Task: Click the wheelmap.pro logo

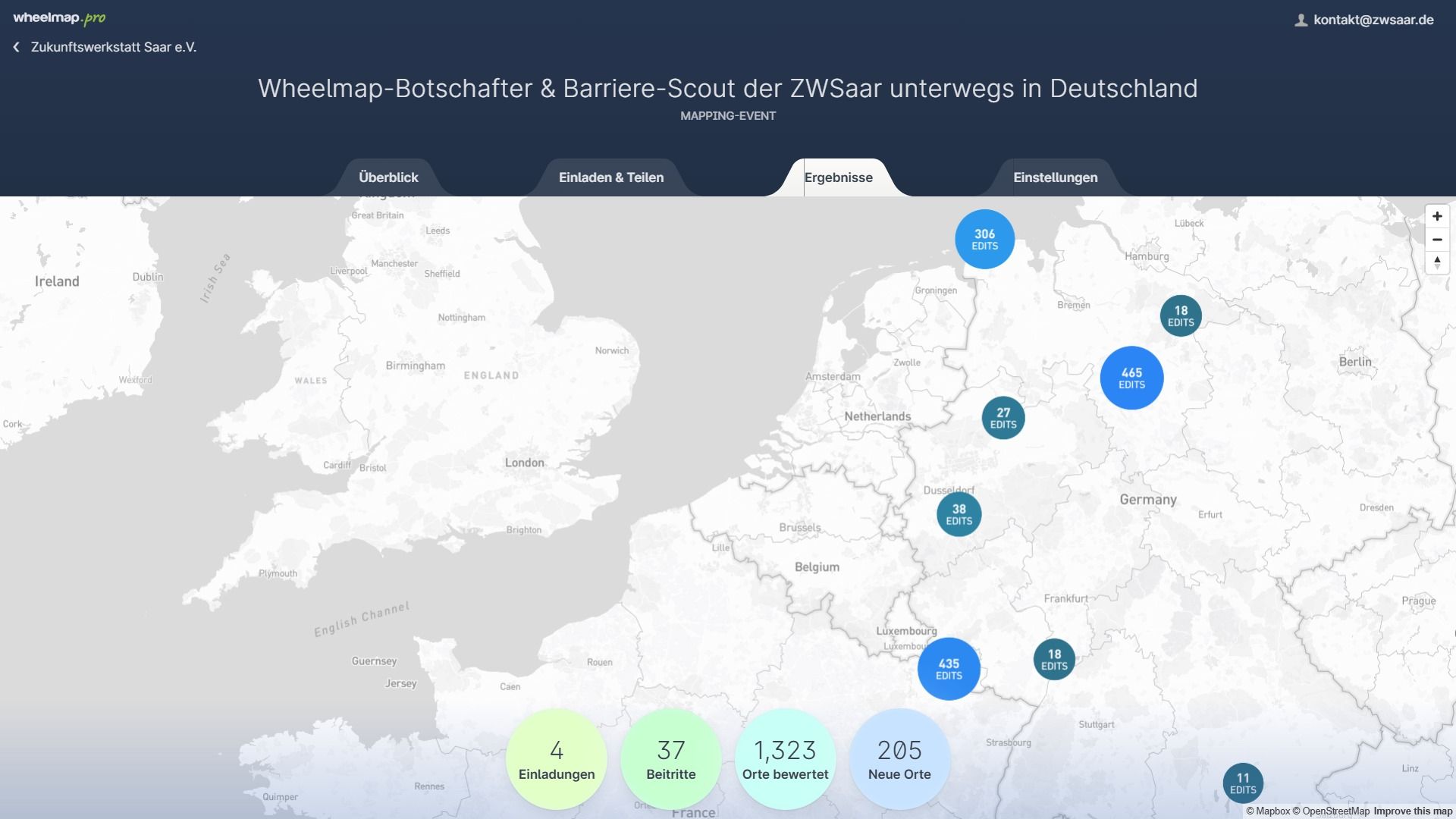Action: tap(59, 18)
